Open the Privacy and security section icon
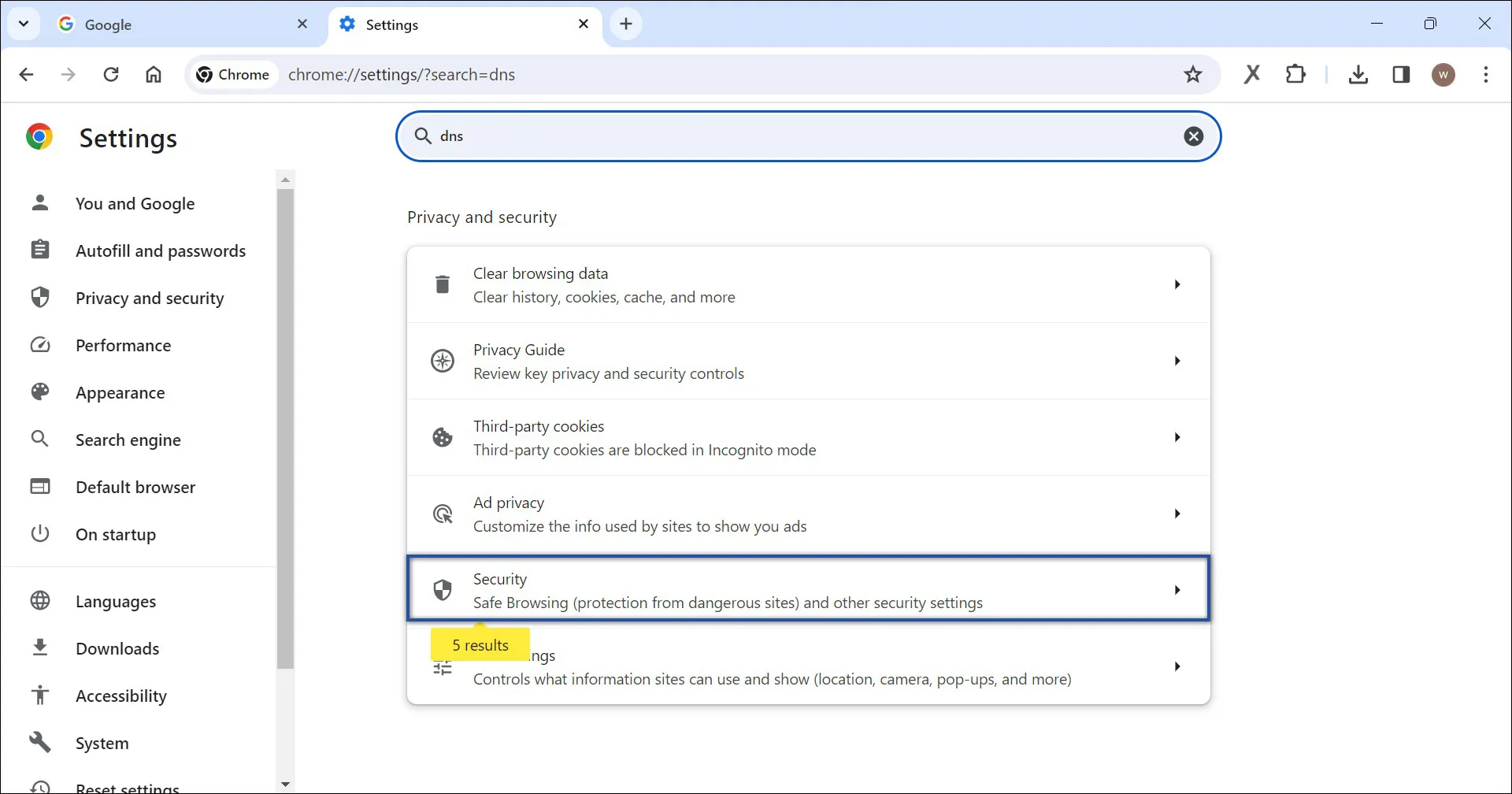 click(40, 298)
